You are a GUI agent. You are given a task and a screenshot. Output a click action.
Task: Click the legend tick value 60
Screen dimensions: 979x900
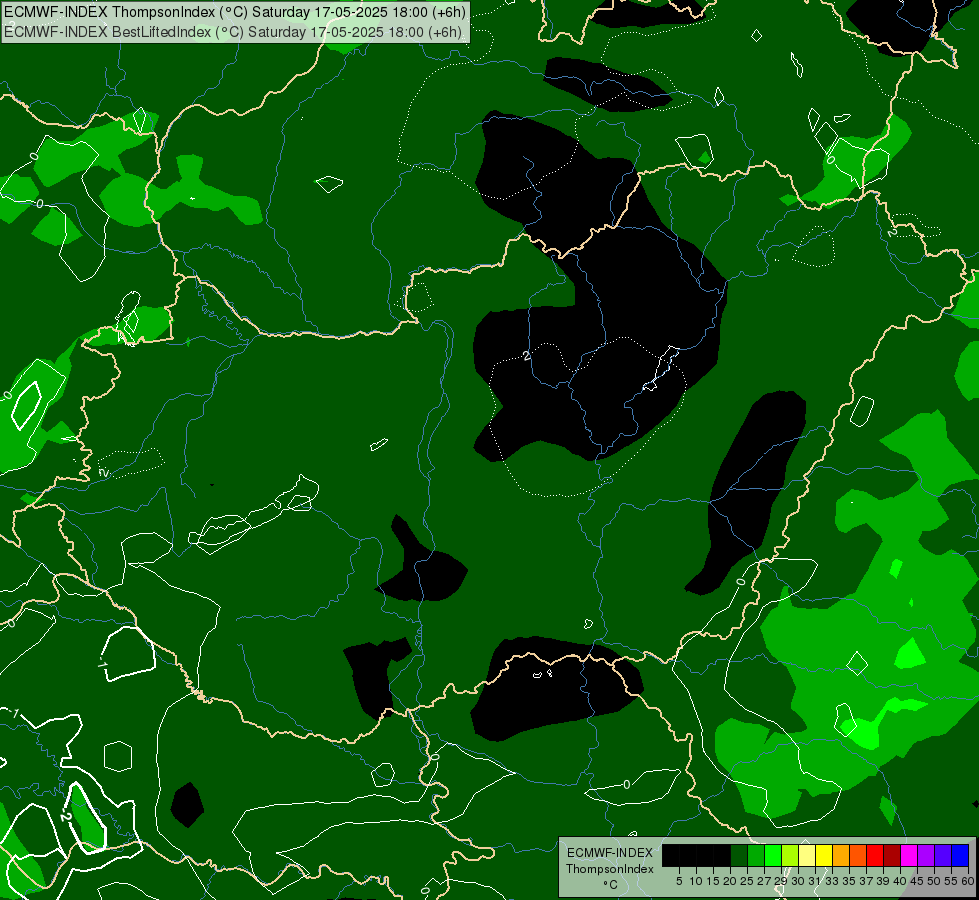[968, 881]
